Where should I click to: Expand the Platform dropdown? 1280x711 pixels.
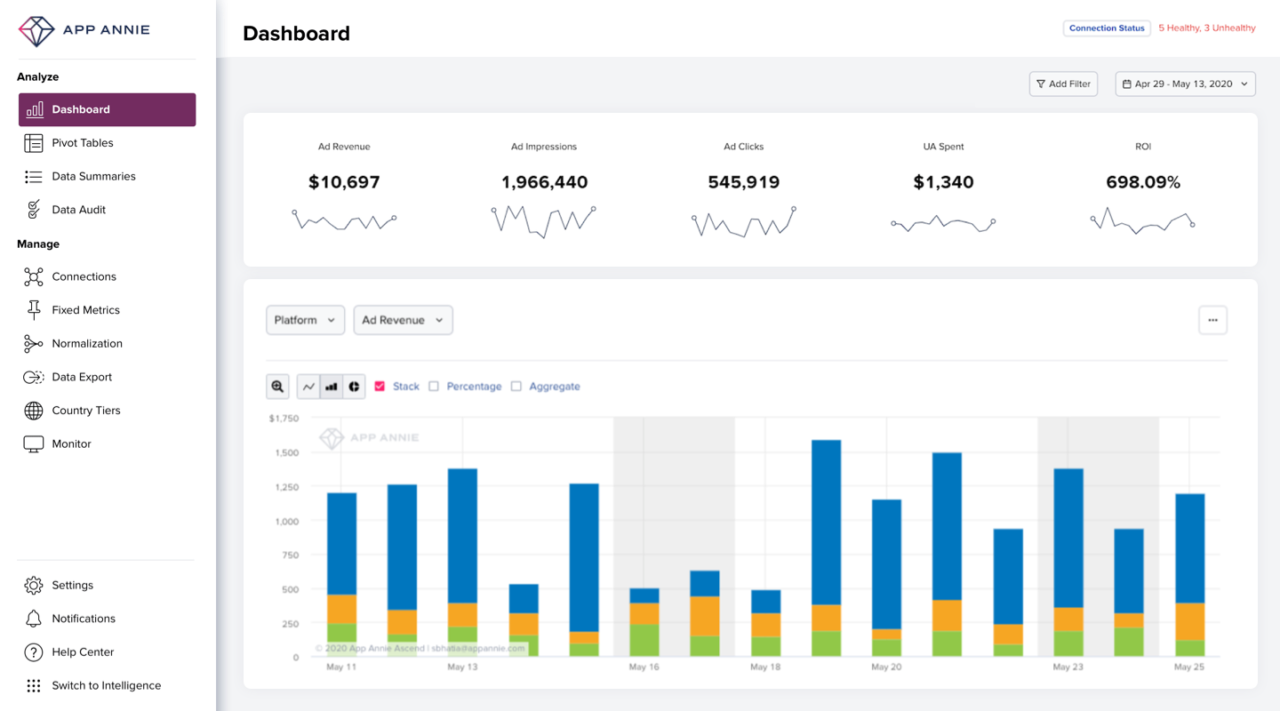click(305, 320)
